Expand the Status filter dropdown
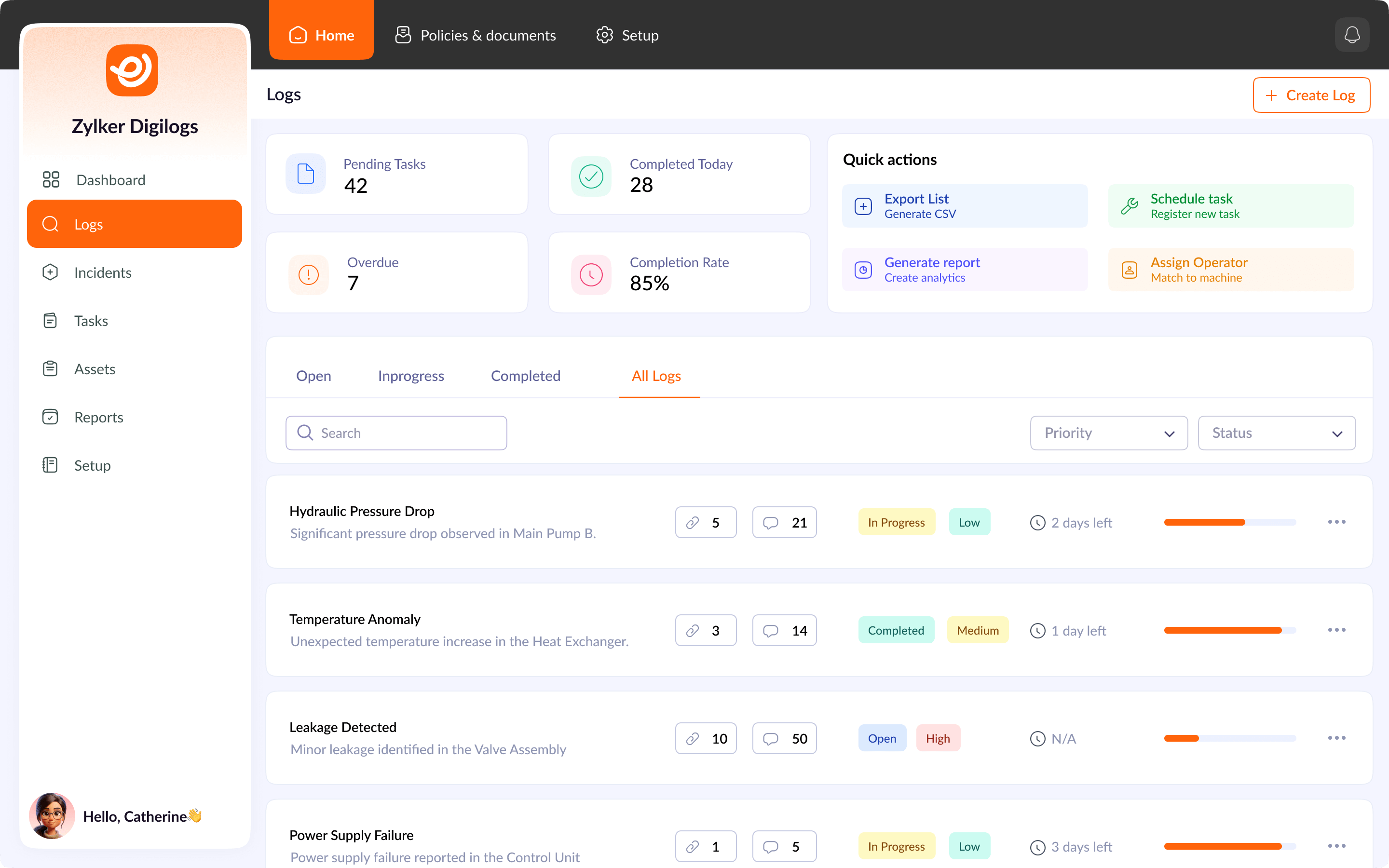 [1277, 434]
